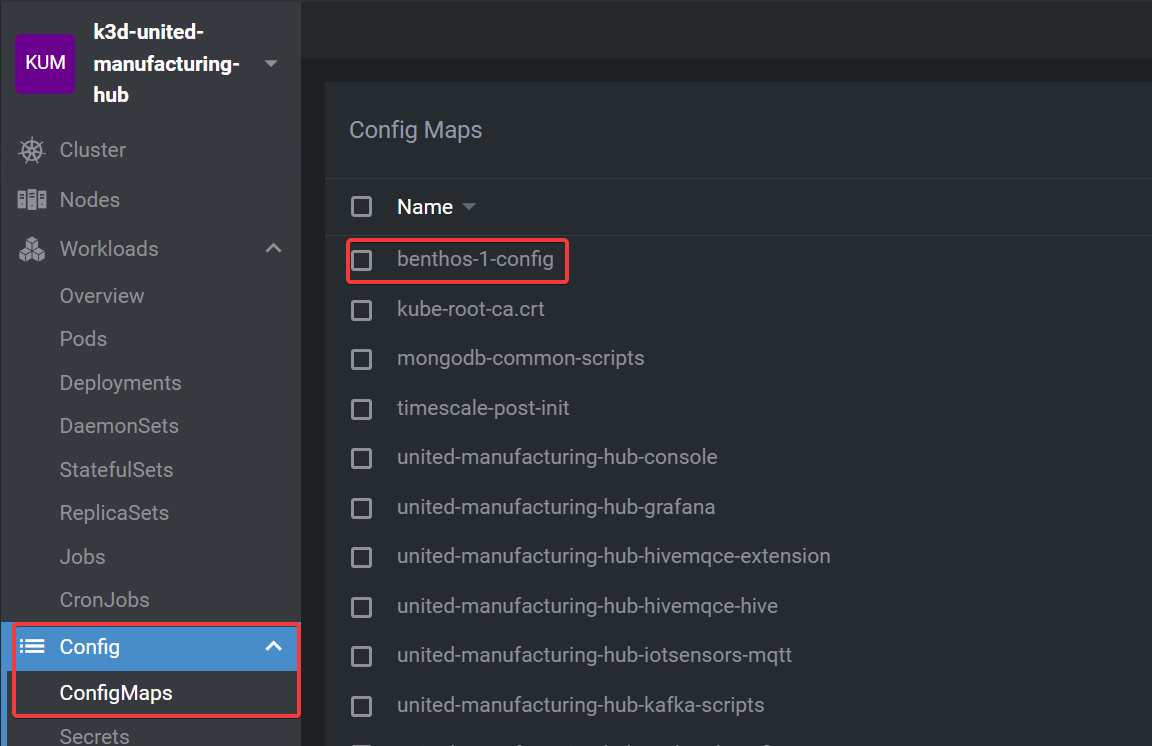Open united-manufacturing-hub-hivemqce-hive config map
Image resolution: width=1152 pixels, height=746 pixels.
click(587, 606)
